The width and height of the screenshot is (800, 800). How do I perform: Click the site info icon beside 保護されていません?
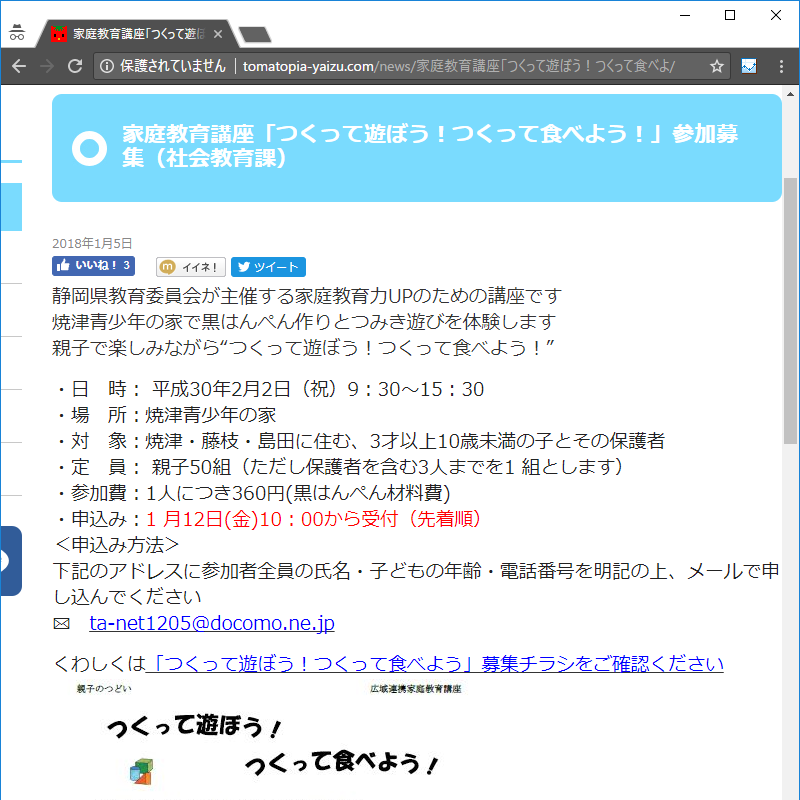[107, 66]
